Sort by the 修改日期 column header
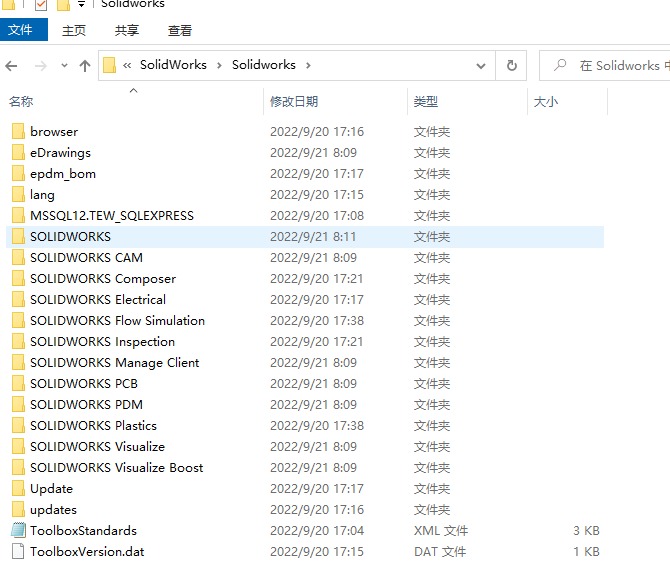Screen dimensions: 670x587 click(x=294, y=102)
